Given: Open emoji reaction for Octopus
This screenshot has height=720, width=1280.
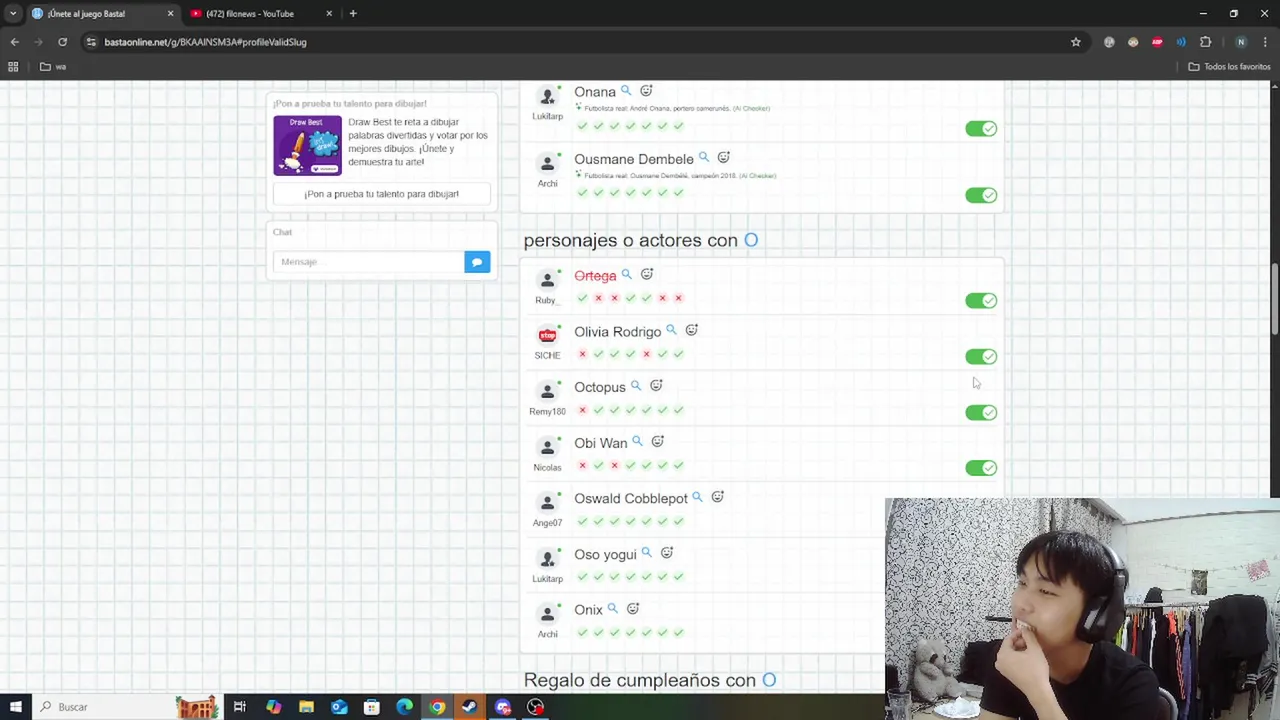Looking at the screenshot, I should (656, 386).
